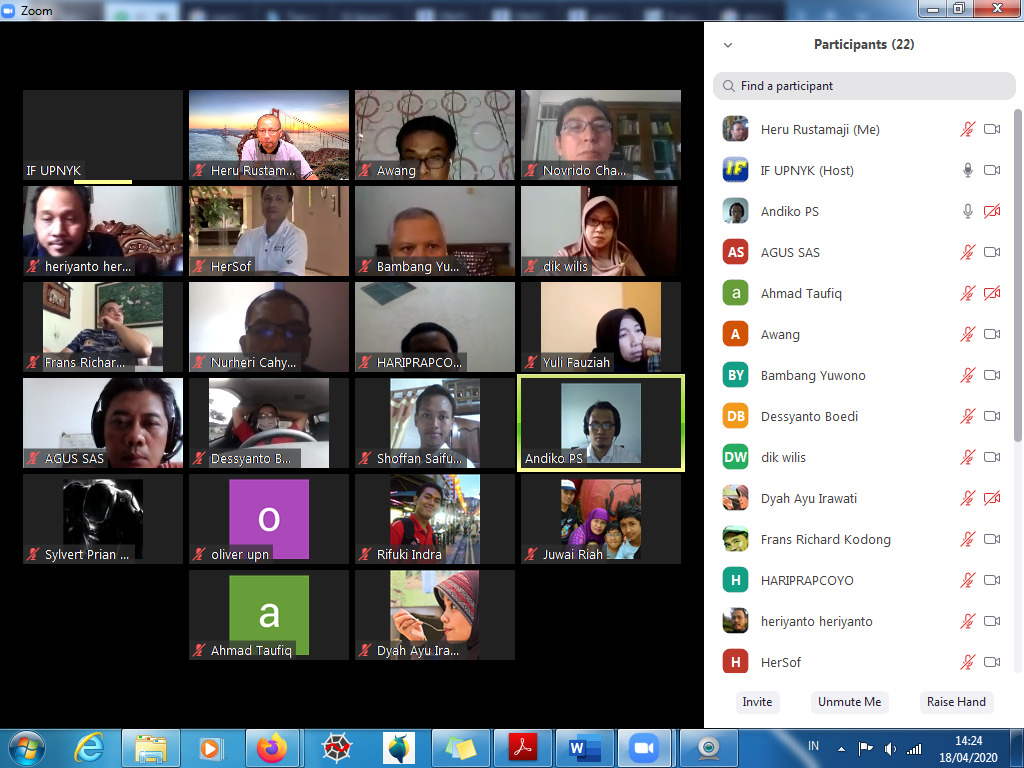Toggle the microphone icon for IF UPNYK host
The image size is (1024, 768).
[x=967, y=170]
